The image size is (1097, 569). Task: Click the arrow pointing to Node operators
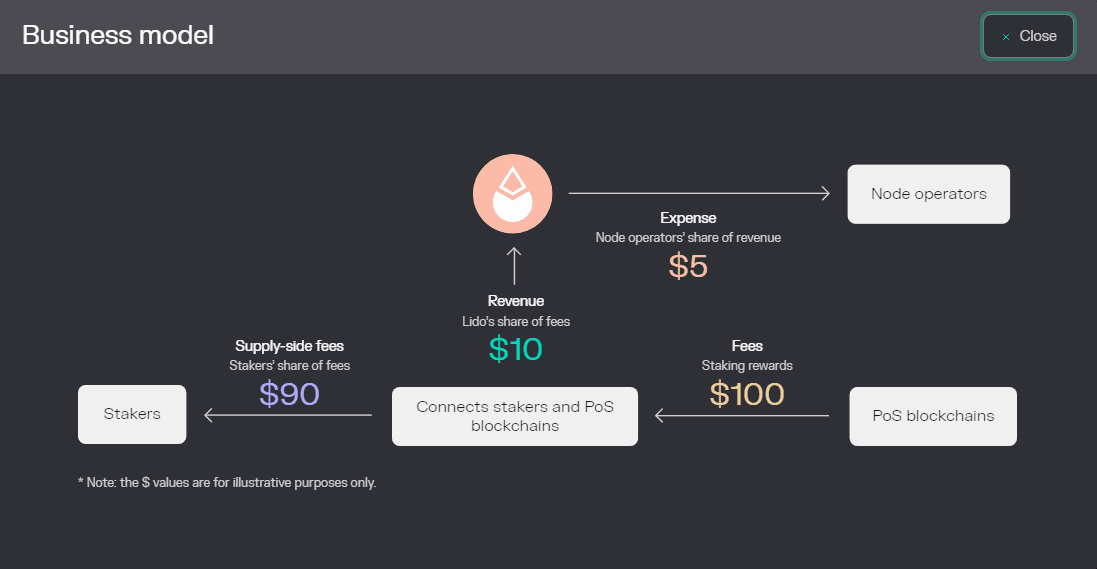tap(700, 194)
